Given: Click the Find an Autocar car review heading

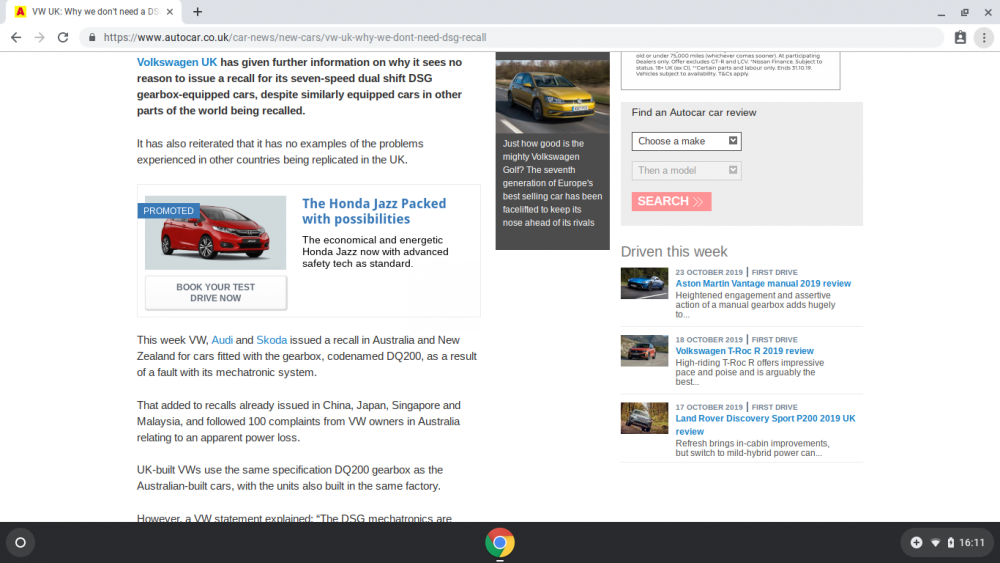Looking at the screenshot, I should pos(694,113).
